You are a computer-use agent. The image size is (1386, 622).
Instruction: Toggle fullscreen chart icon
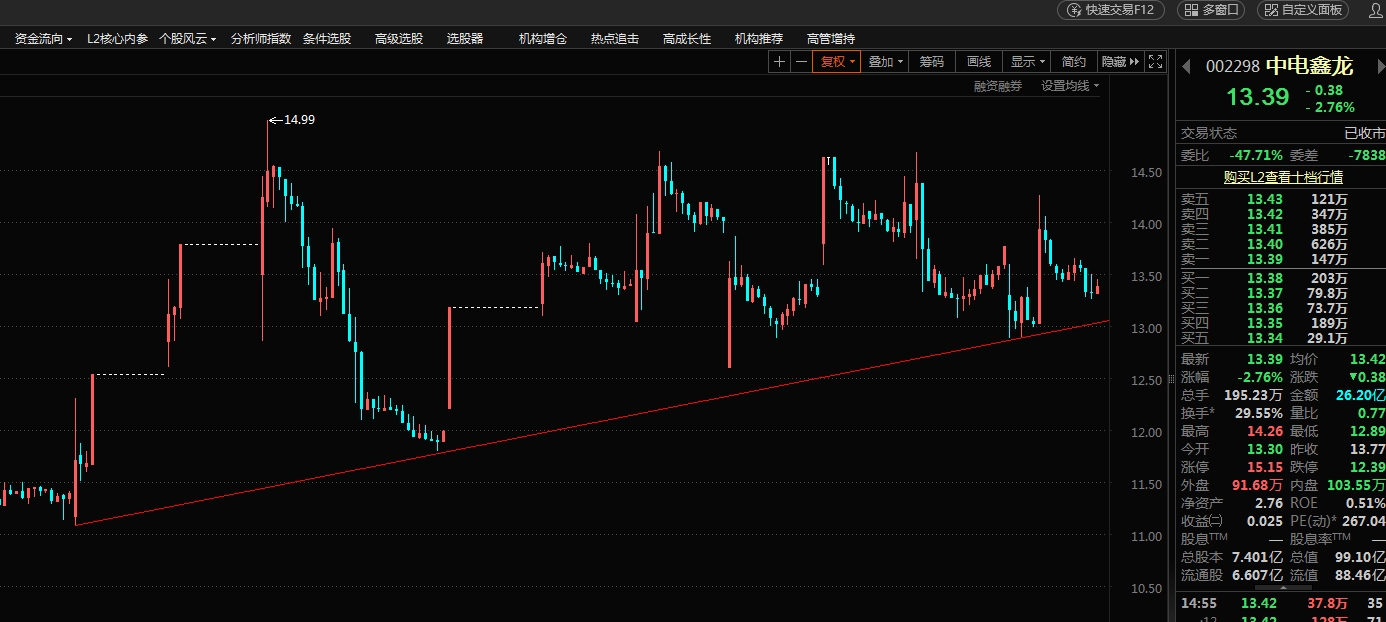(x=1155, y=62)
